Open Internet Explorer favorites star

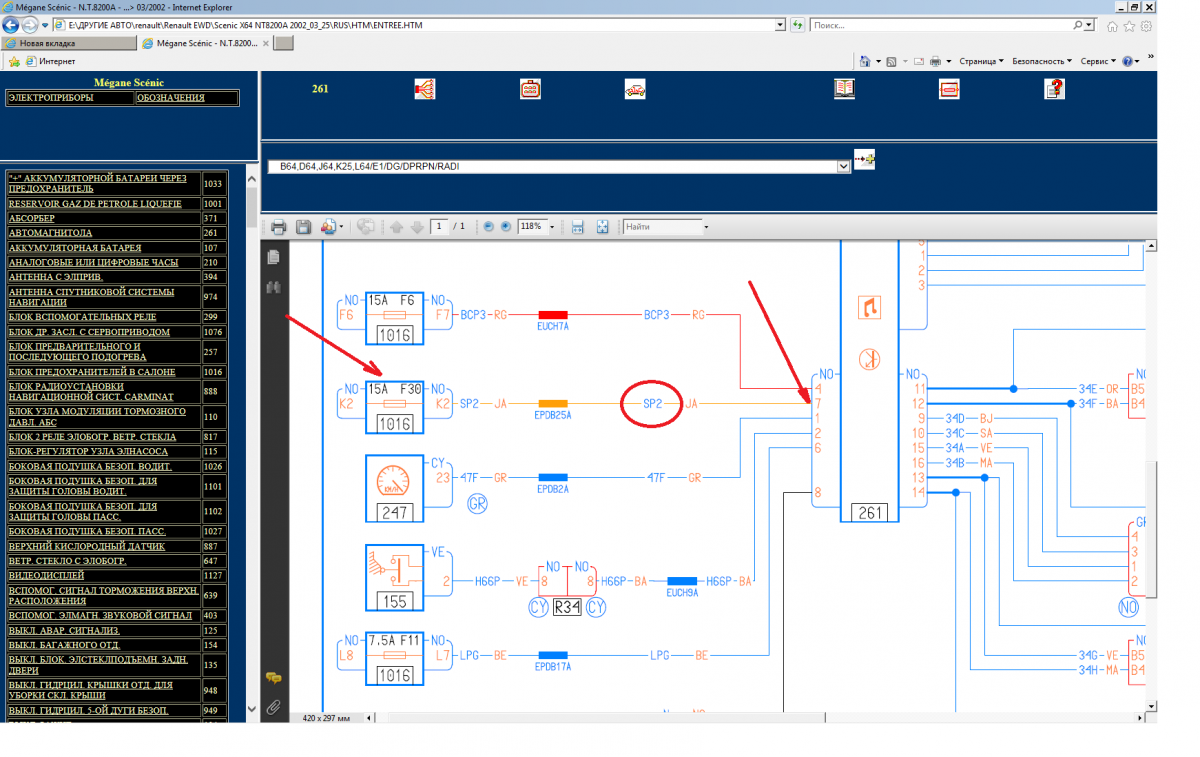[x=1129, y=25]
